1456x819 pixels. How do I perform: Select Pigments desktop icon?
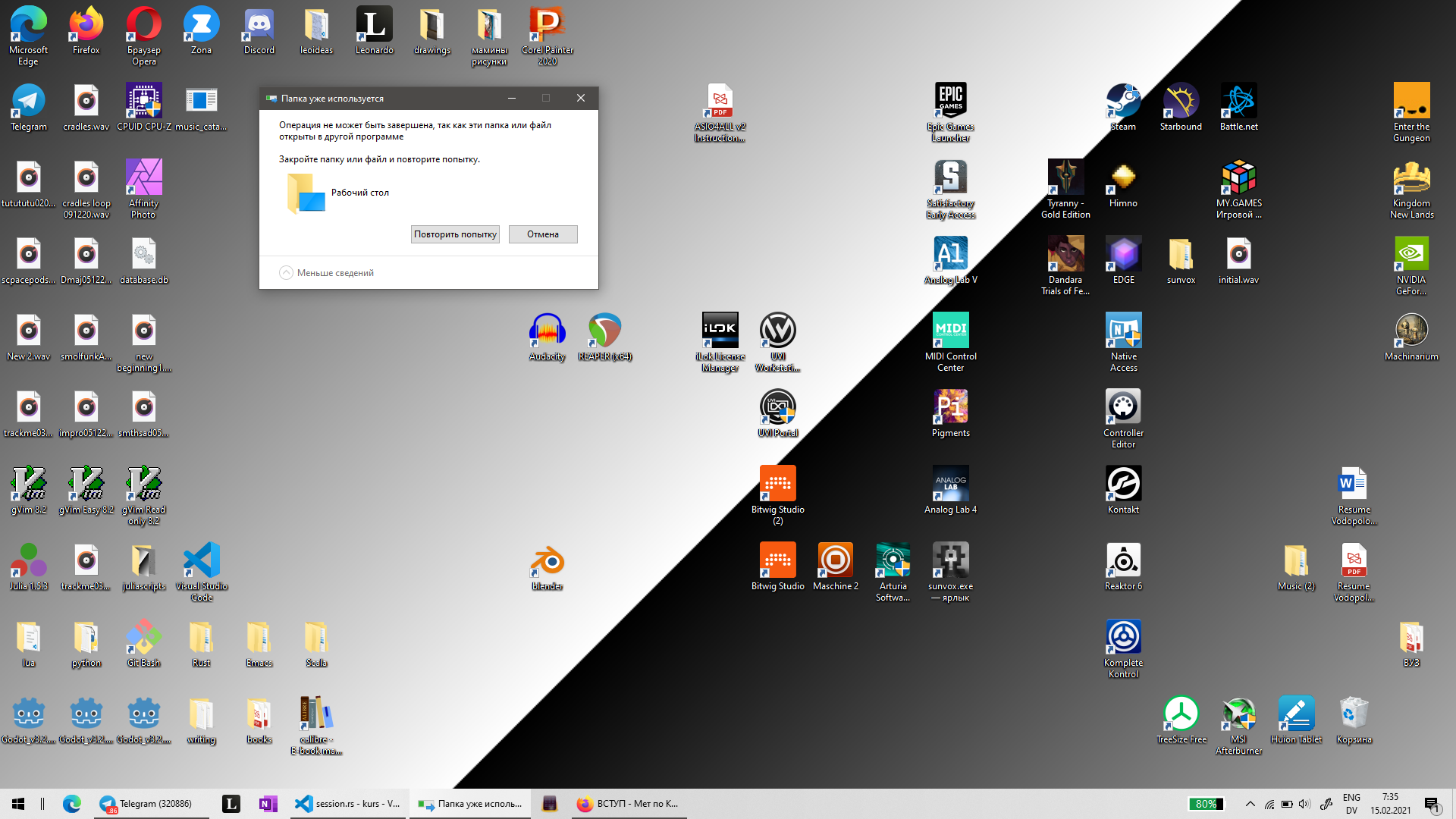(951, 413)
